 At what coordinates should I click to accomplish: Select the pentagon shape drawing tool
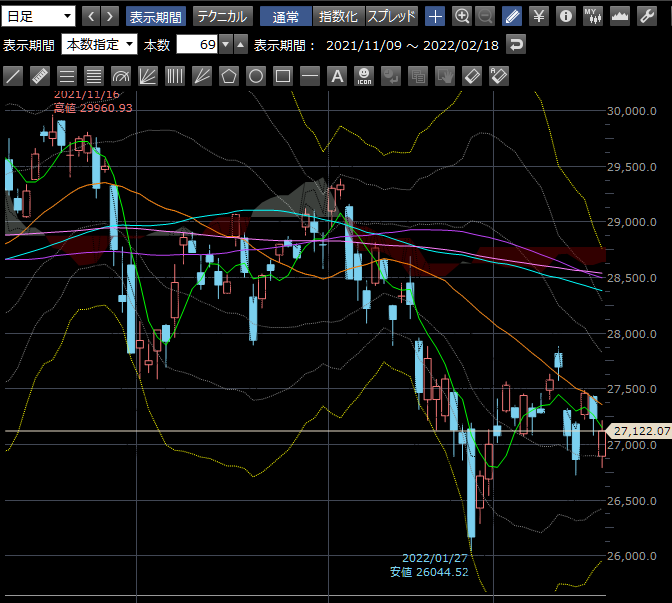pos(229,75)
